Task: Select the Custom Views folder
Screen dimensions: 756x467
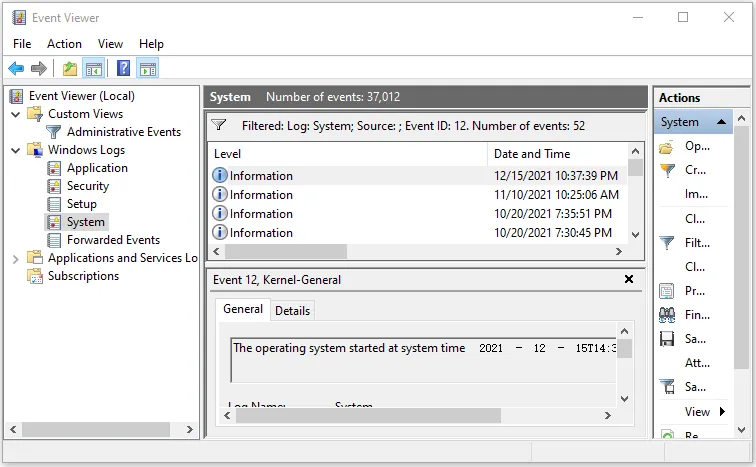Action: 85,114
